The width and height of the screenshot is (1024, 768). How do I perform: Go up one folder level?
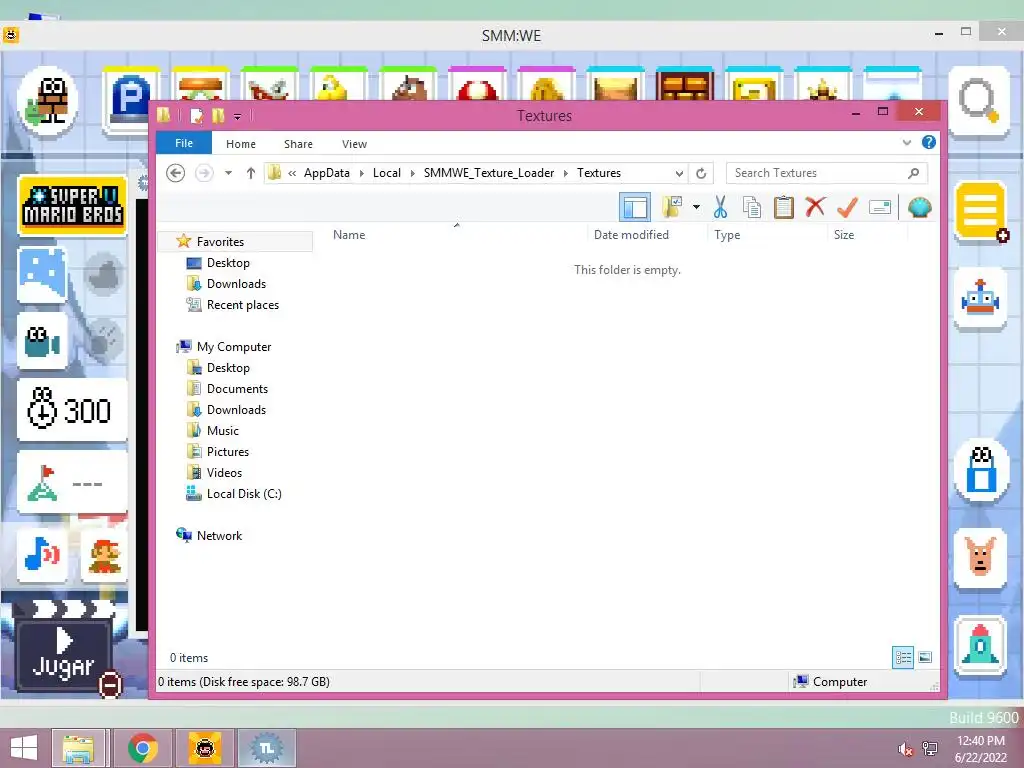pos(251,173)
